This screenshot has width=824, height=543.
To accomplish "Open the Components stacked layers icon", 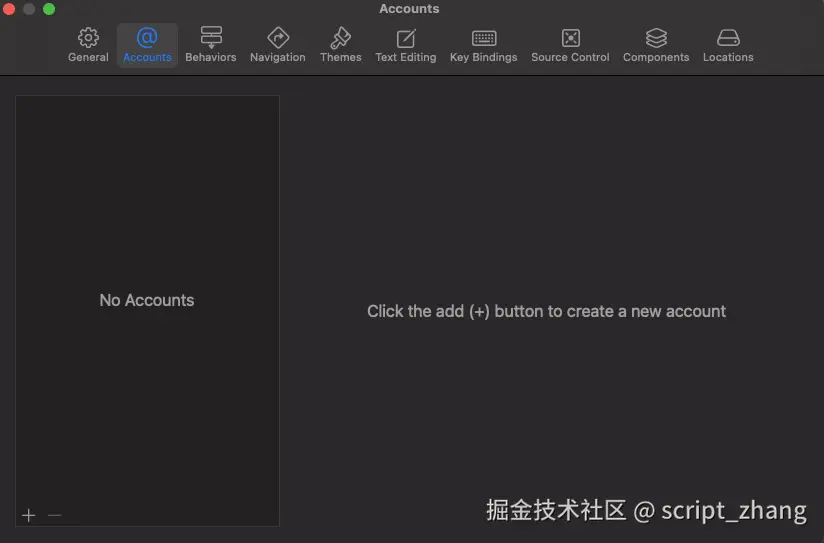I will 656,38.
